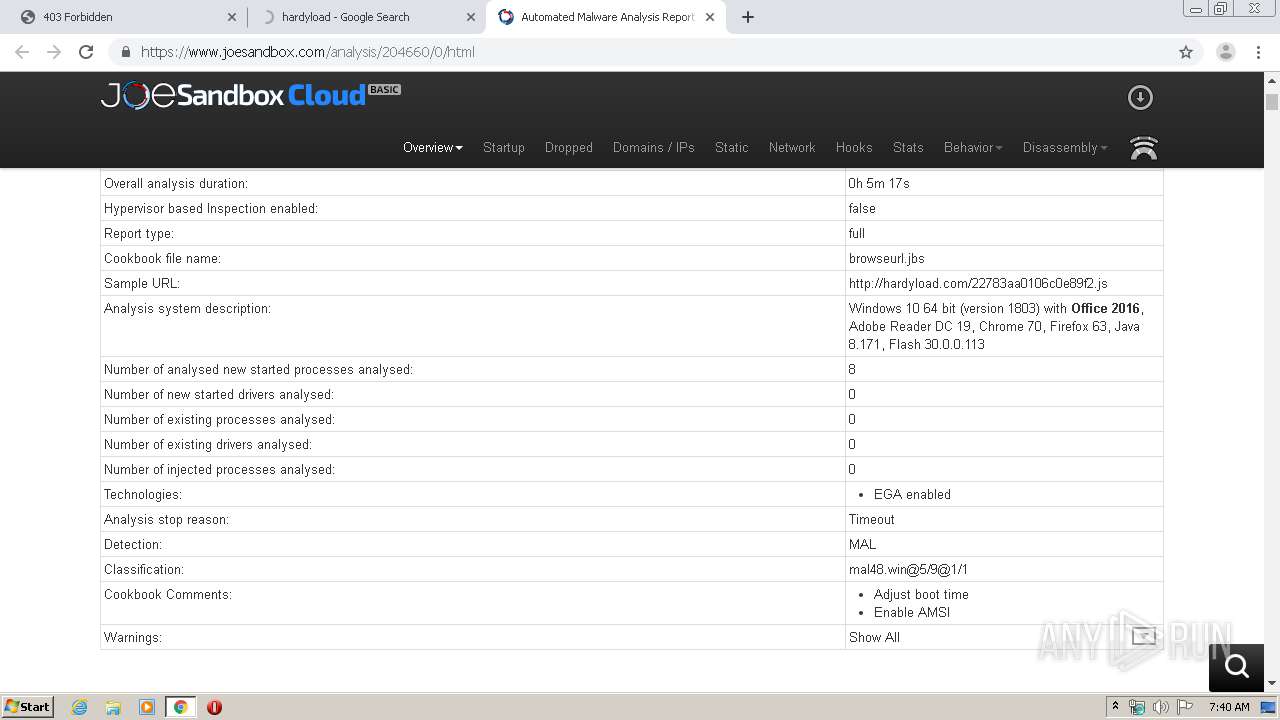Click the taskbar clock 7:40 AM
Image resolution: width=1280 pixels, height=720 pixels.
click(1229, 707)
